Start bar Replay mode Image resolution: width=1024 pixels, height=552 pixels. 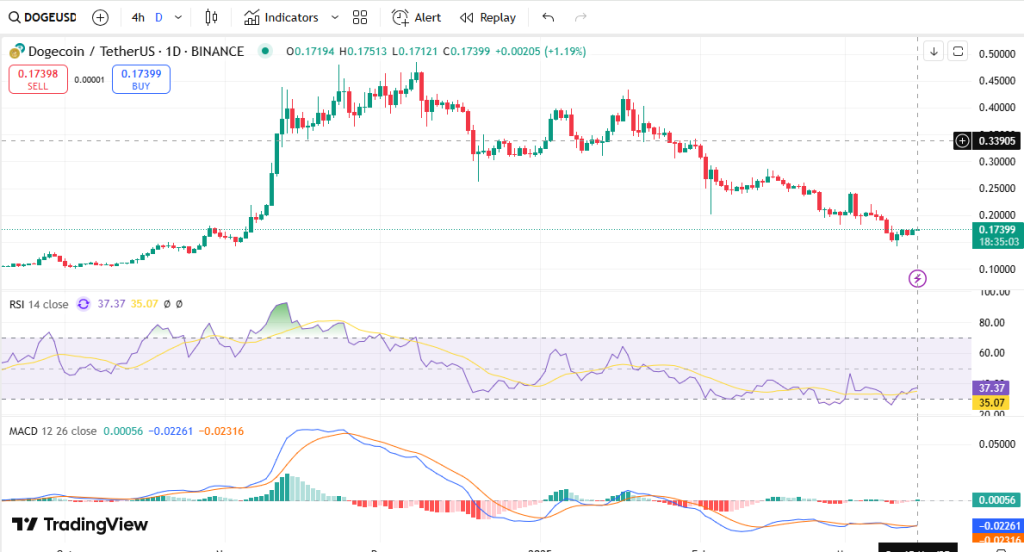tap(488, 18)
